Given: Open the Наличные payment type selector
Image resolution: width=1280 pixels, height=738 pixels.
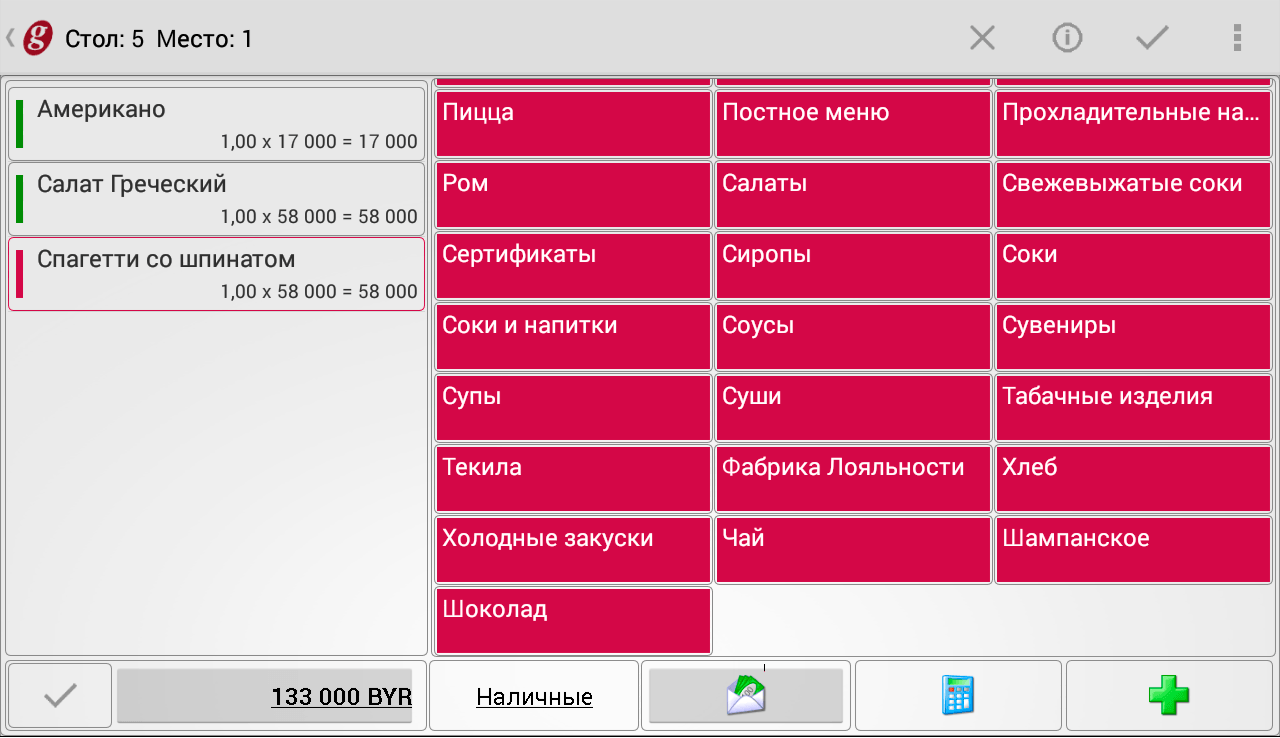Looking at the screenshot, I should pyautogui.click(x=534, y=696).
